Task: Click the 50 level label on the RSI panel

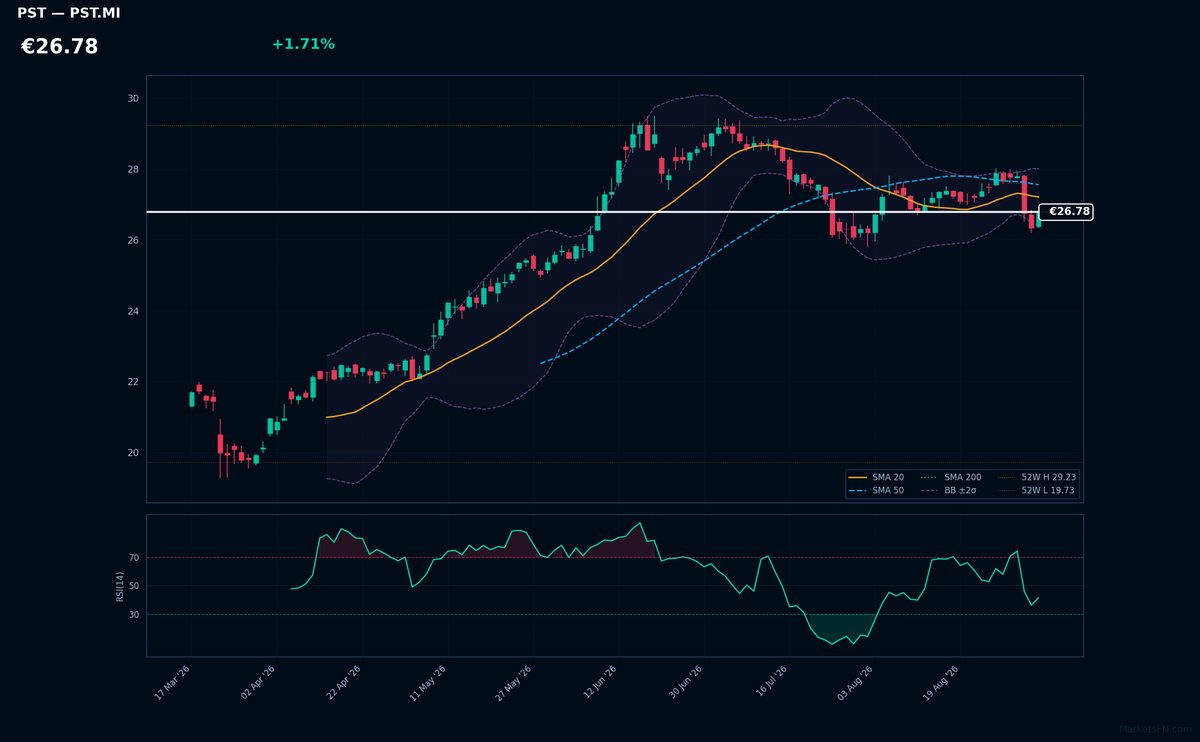Action: click(134, 586)
